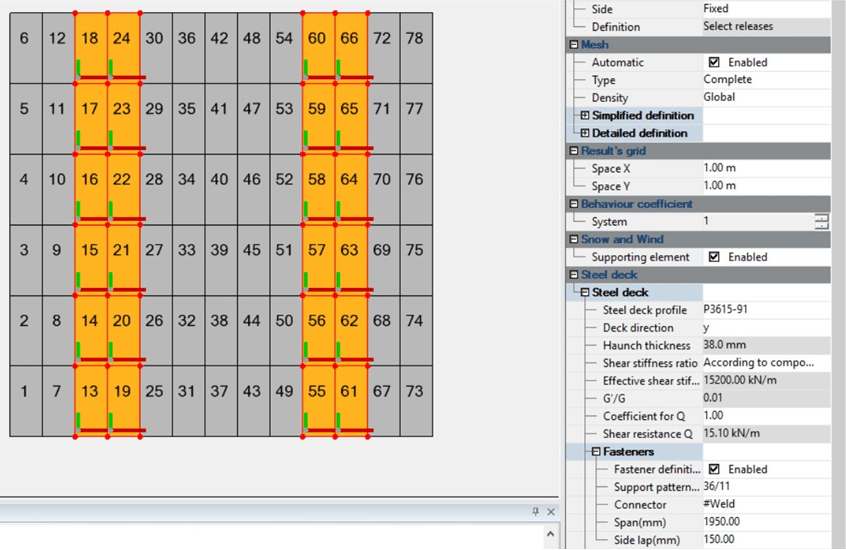The width and height of the screenshot is (846, 550).
Task: Disable the Mesh Automatic checkbox
Action: (x=714, y=62)
